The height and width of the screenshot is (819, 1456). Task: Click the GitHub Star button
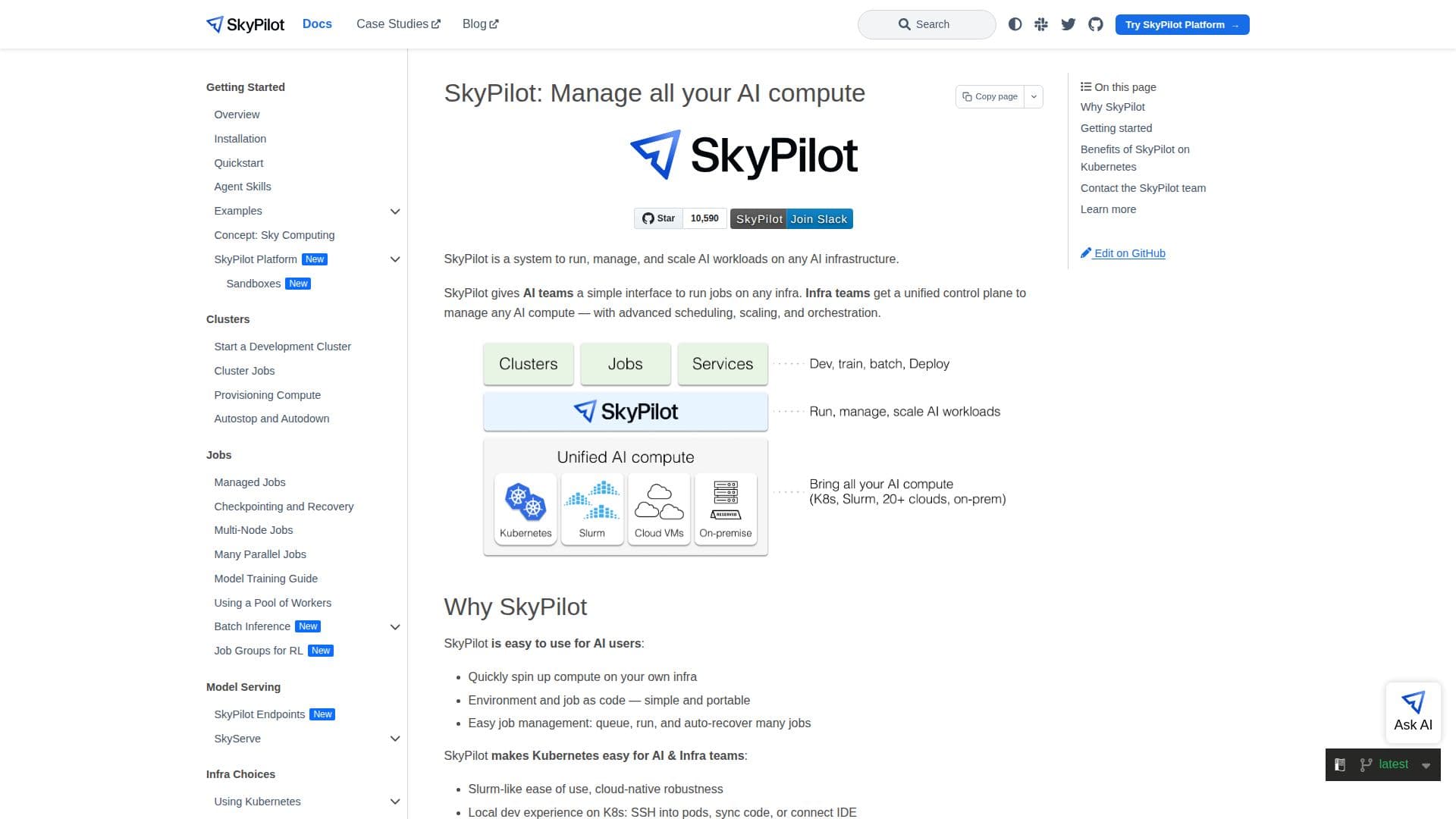pyautogui.click(x=658, y=218)
